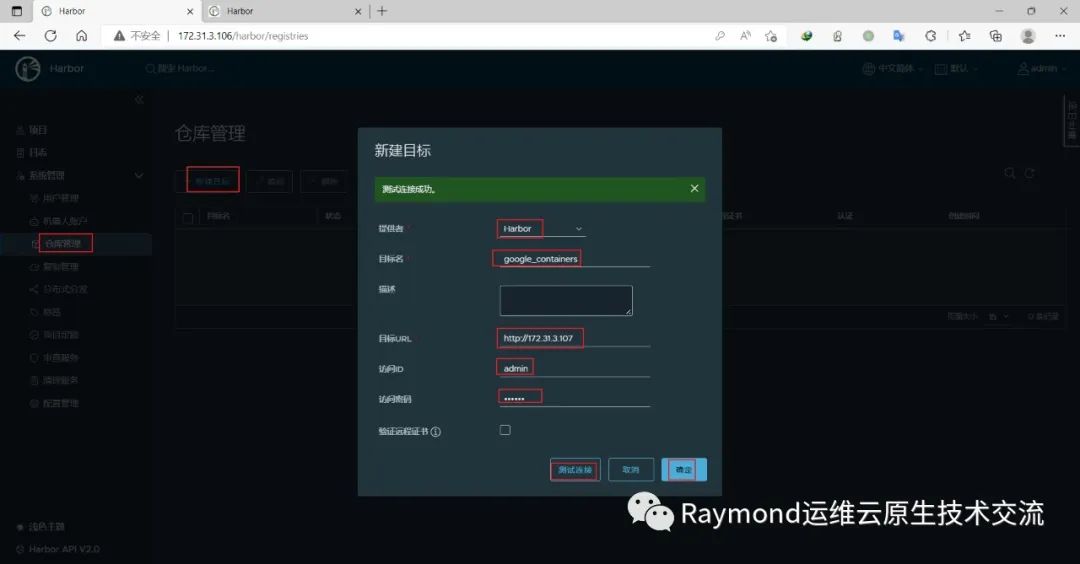Open the browser extensions puzzle icon

point(931,36)
